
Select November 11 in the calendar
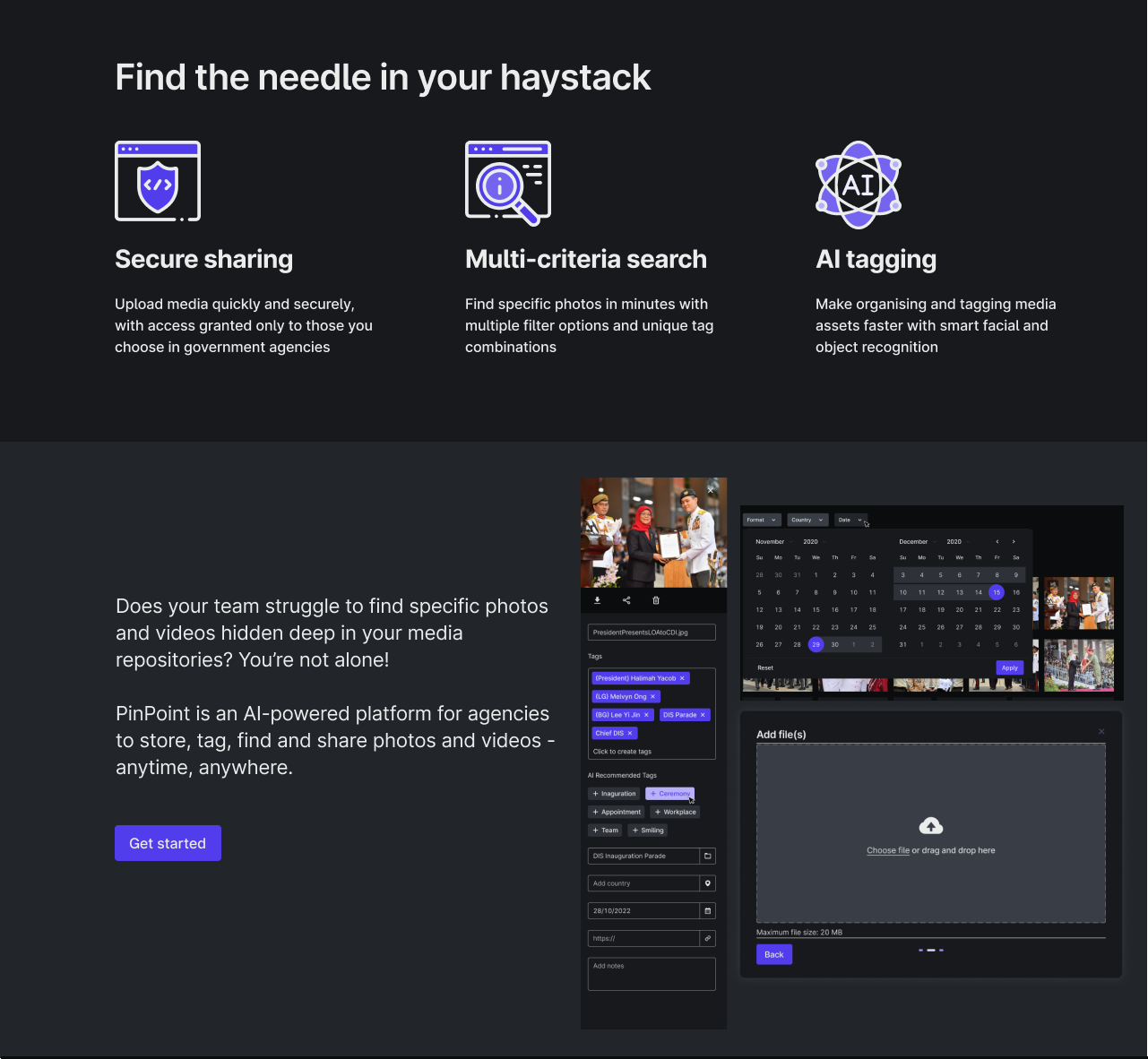(872, 592)
